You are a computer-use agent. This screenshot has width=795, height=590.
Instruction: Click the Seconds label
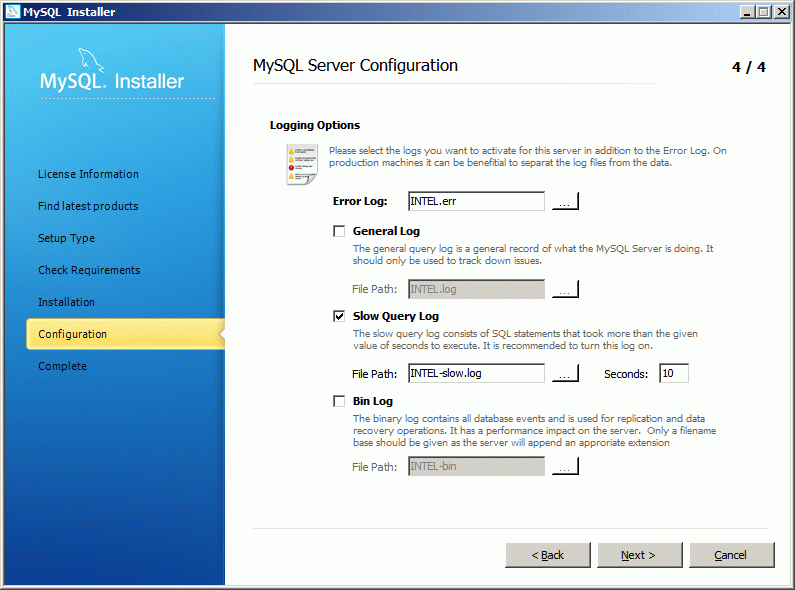(x=626, y=374)
